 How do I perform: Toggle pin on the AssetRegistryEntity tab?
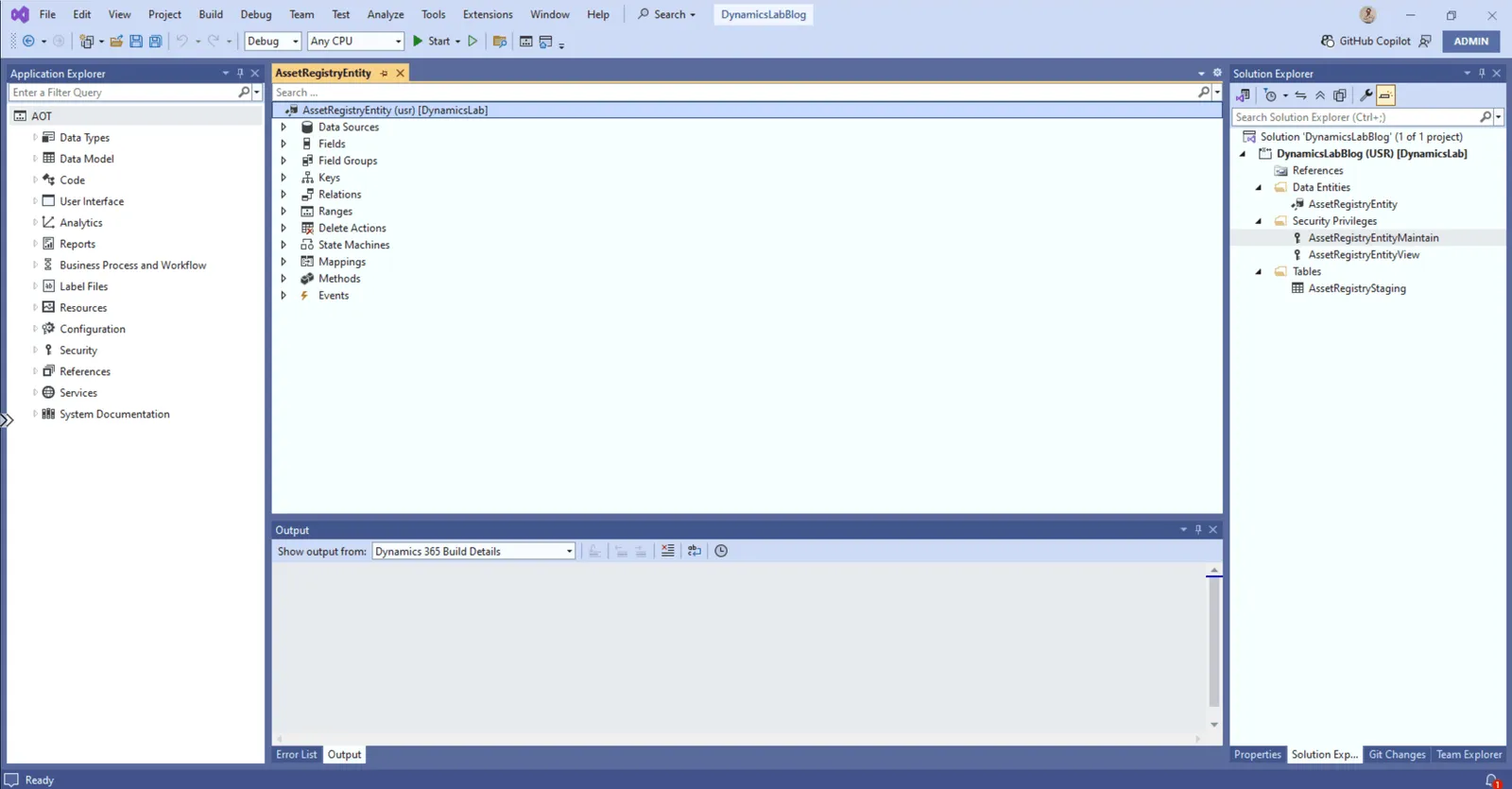click(384, 74)
